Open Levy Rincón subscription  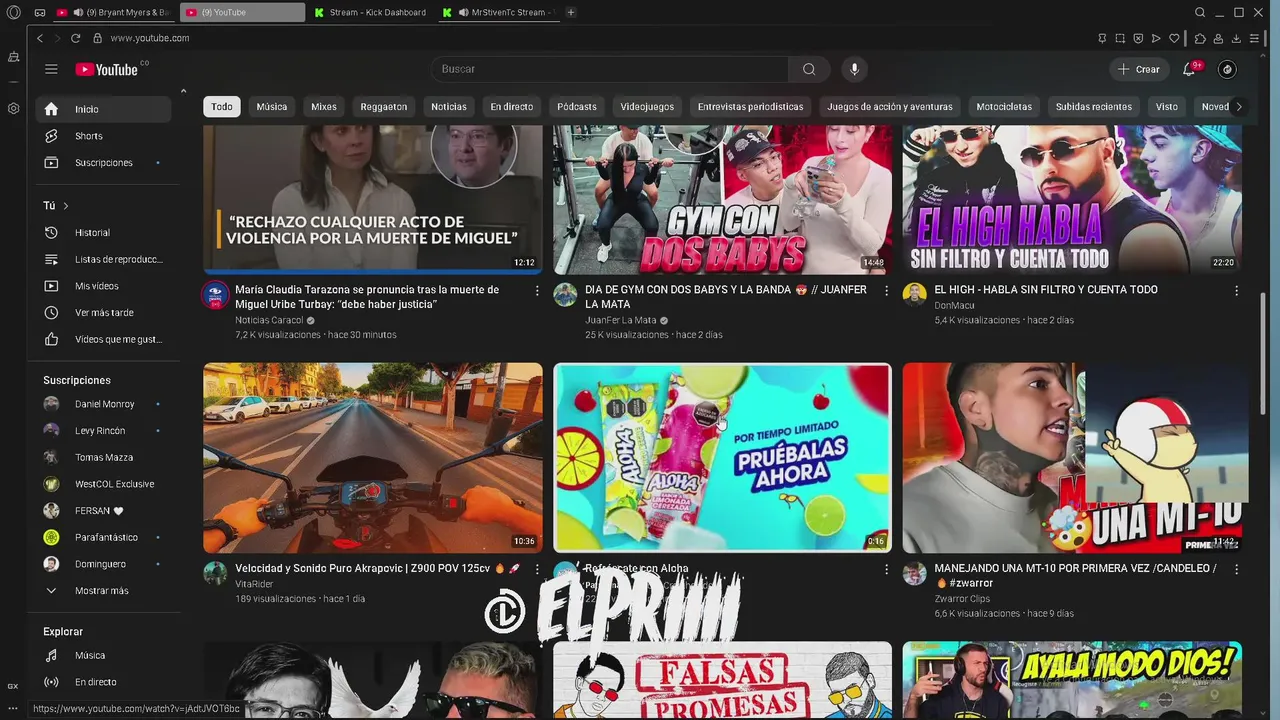tap(104, 431)
